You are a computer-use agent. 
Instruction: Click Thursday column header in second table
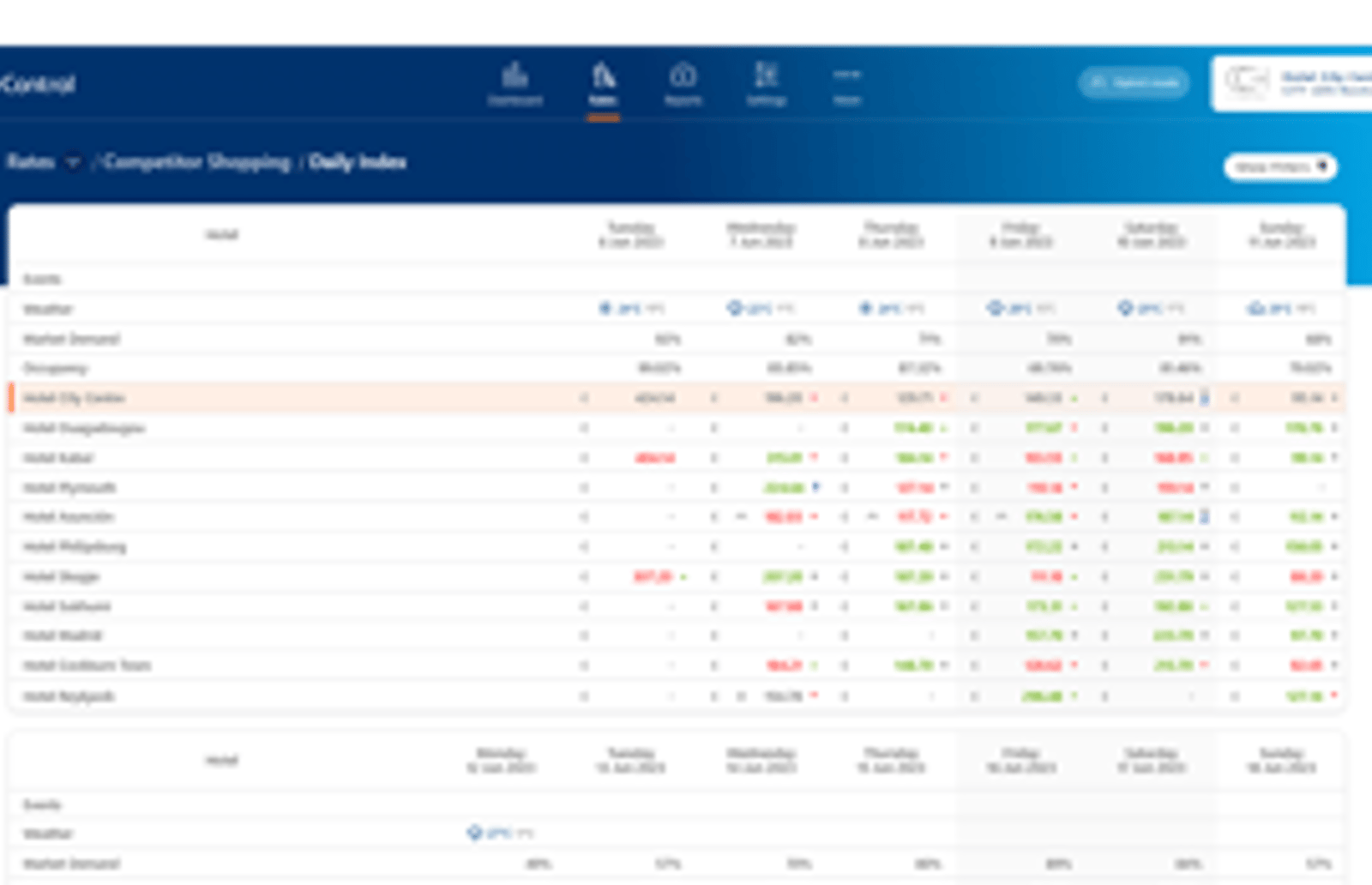coord(891,760)
